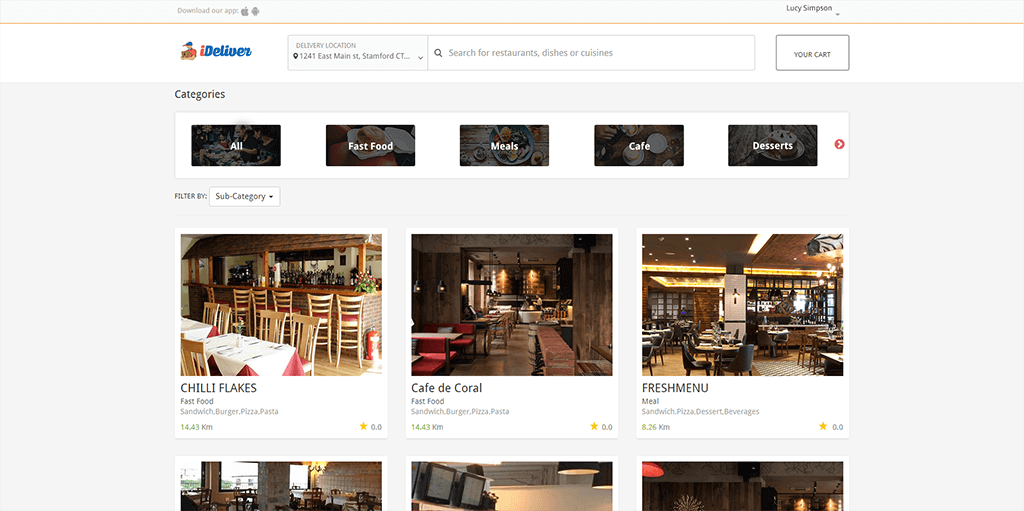Click the Cafe de Coral title
The width and height of the screenshot is (1024, 511).
(447, 388)
